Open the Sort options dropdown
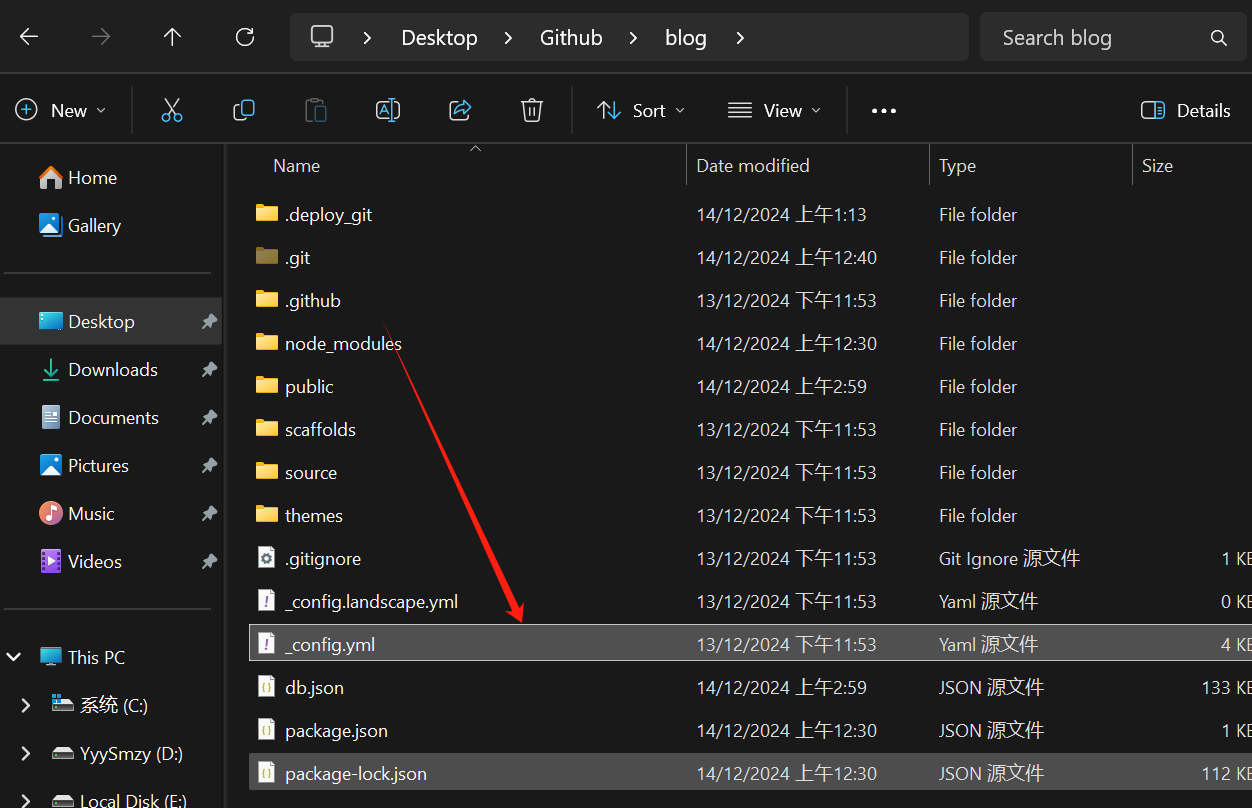Screen dimensions: 1252x808 641,110
